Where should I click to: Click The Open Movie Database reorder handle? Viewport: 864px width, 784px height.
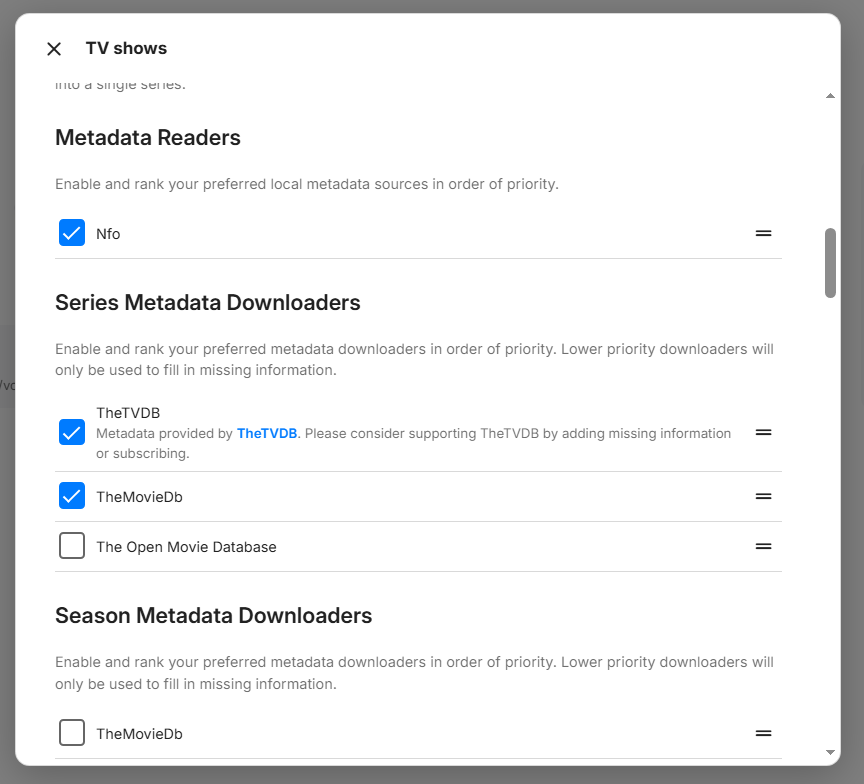763,547
